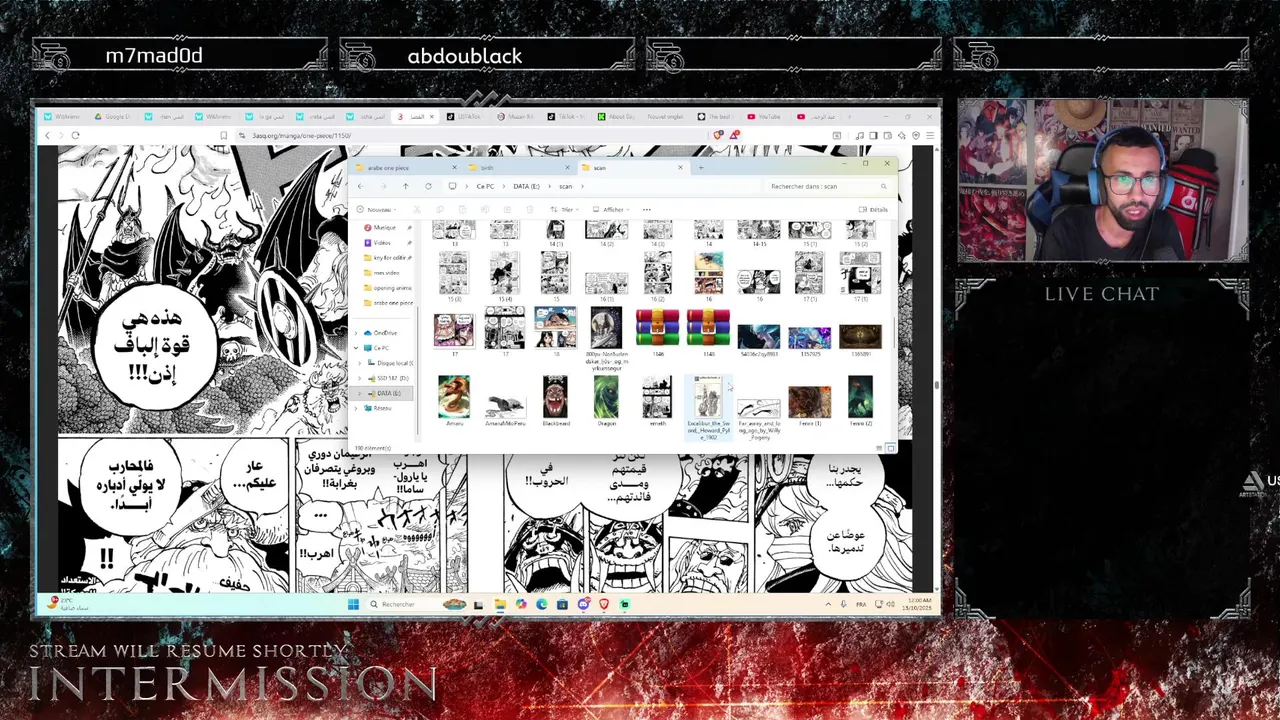Click the Delete trash icon in Explorer toolbar

(530, 210)
